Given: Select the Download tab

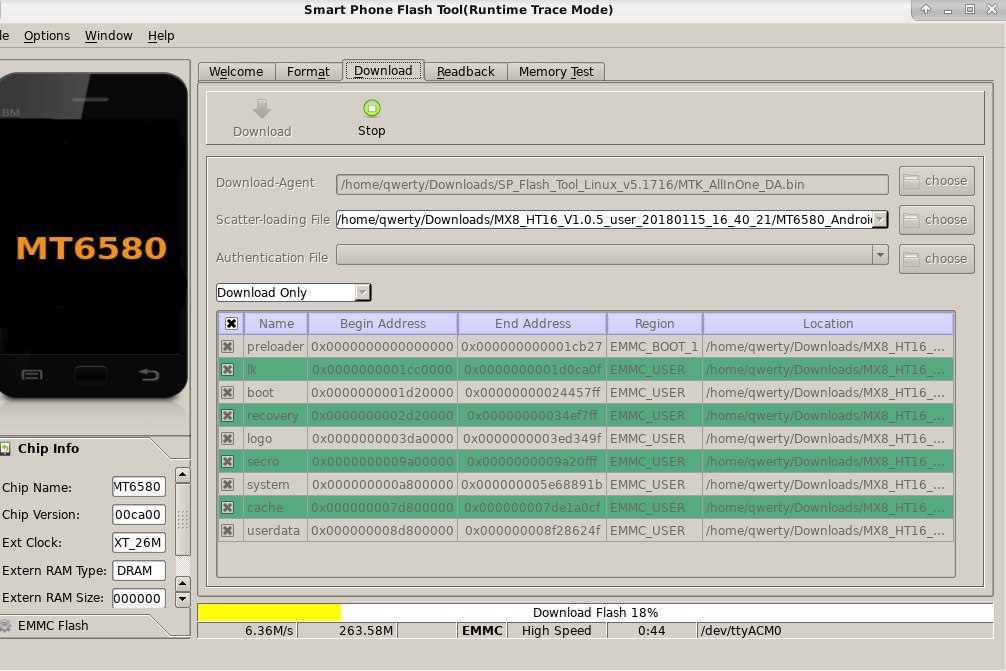Looking at the screenshot, I should tap(383, 71).
